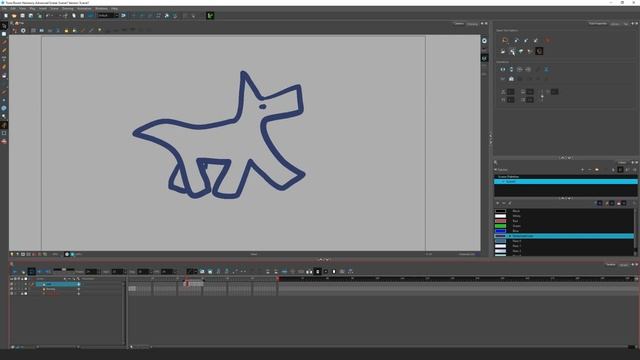Click the Scene Palettes heading

point(508,177)
